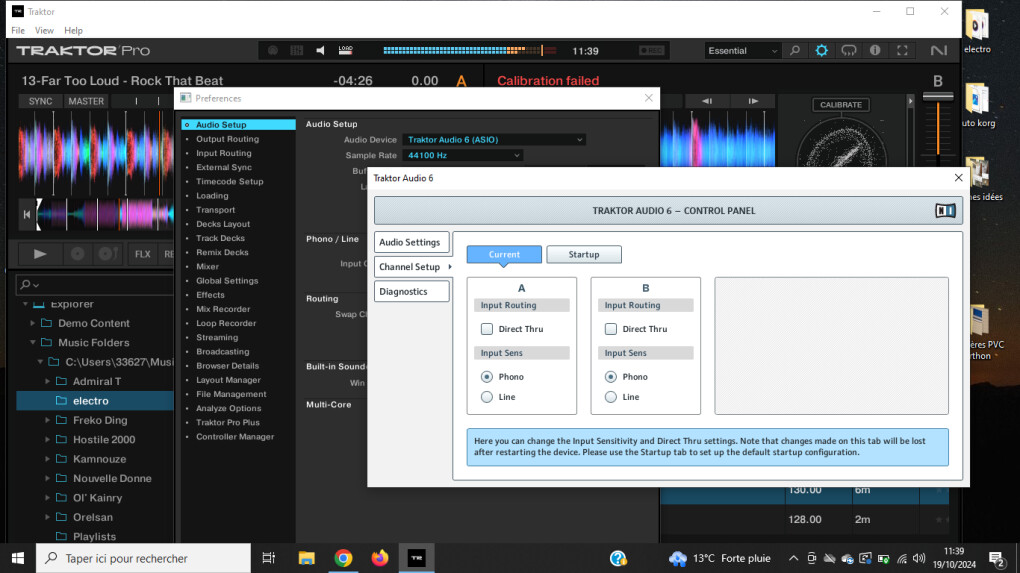Toggle the Traktor preferences gear icon
The width and height of the screenshot is (1020, 573).
(x=822, y=51)
